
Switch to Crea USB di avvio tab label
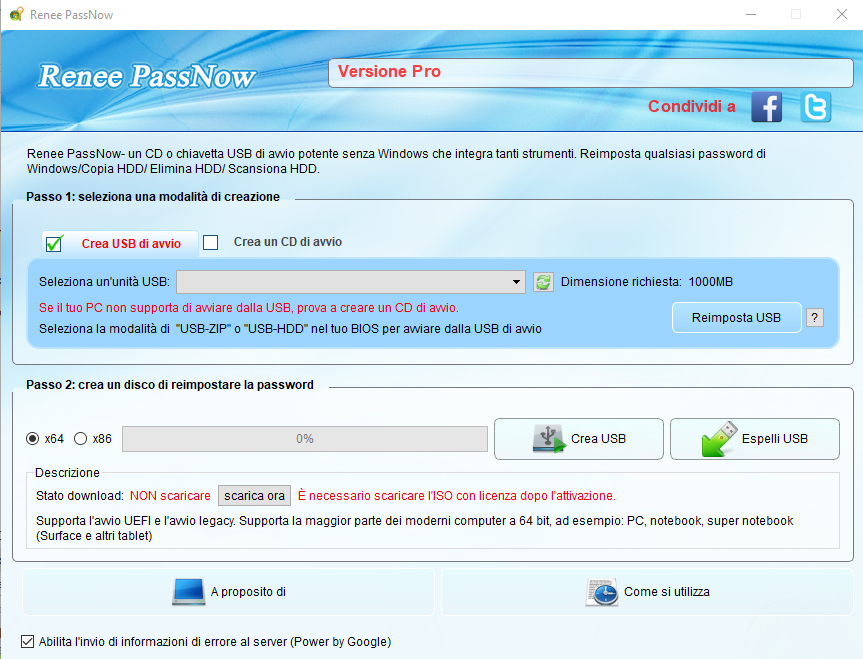[131, 244]
